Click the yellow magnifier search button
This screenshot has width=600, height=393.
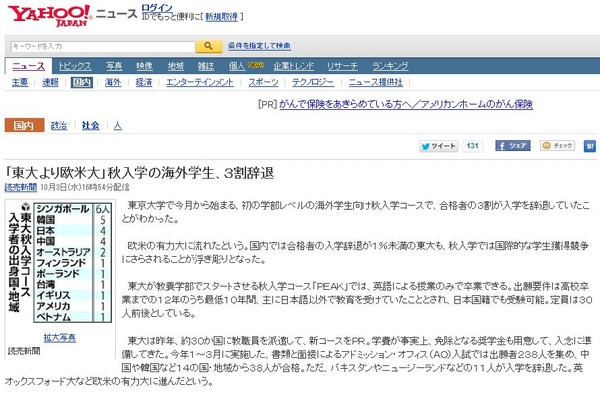[x=209, y=46]
